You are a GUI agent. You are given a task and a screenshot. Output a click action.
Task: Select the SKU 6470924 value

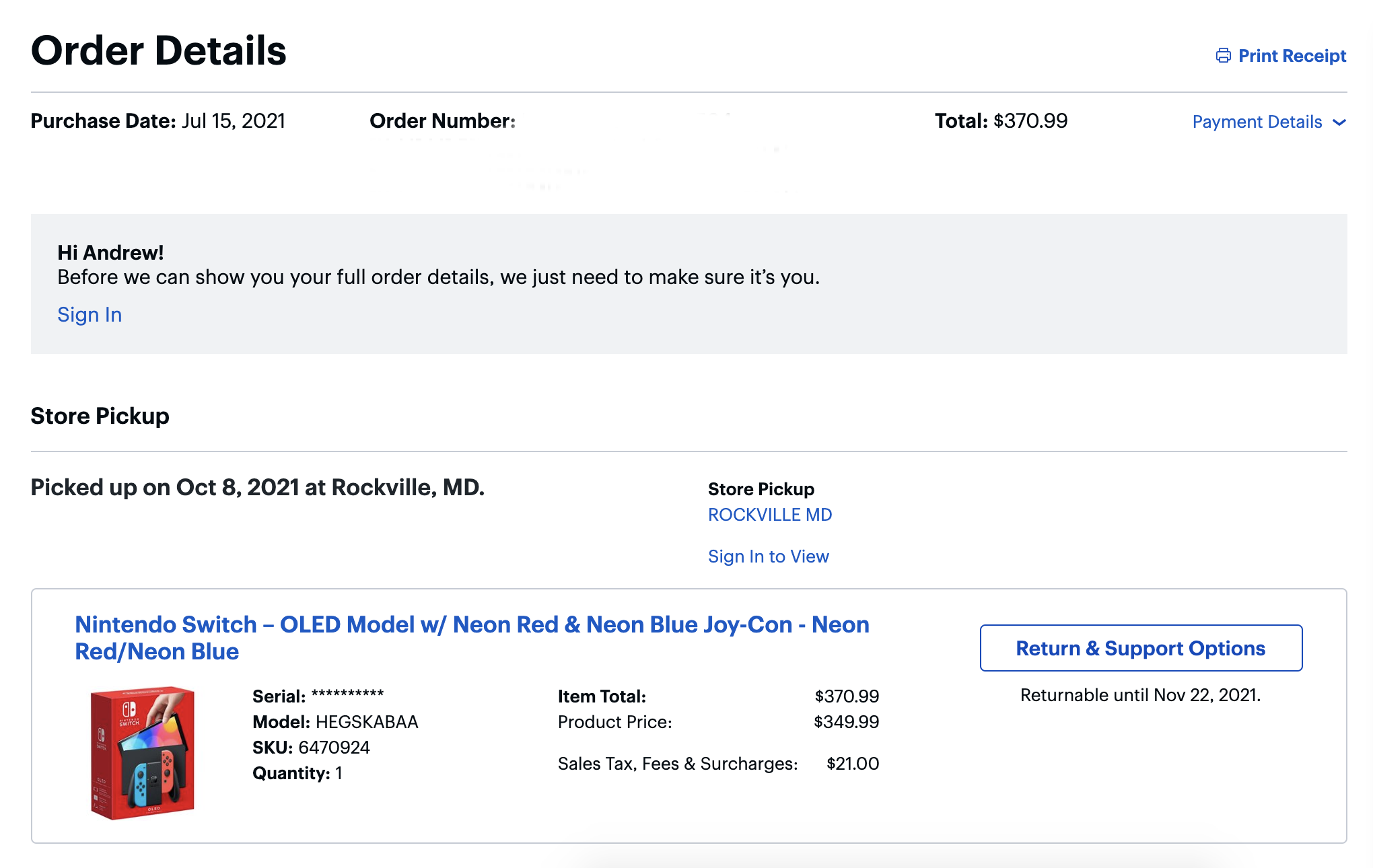(311, 748)
